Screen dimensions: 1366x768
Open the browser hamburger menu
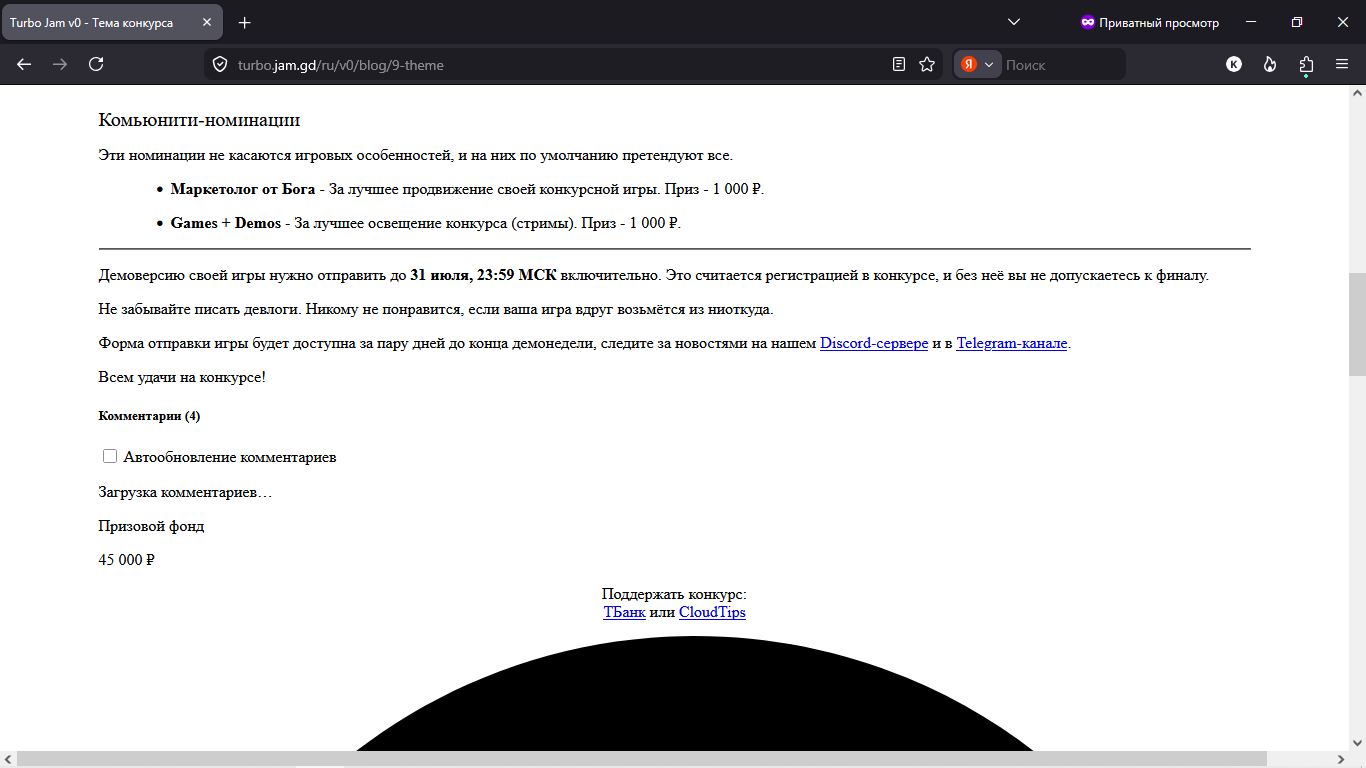[x=1342, y=64]
